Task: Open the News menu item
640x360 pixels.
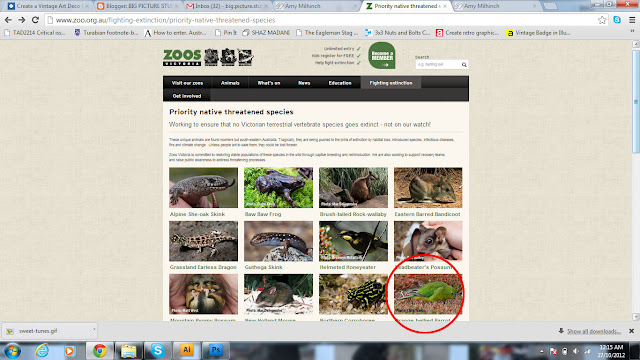Action: [x=304, y=83]
